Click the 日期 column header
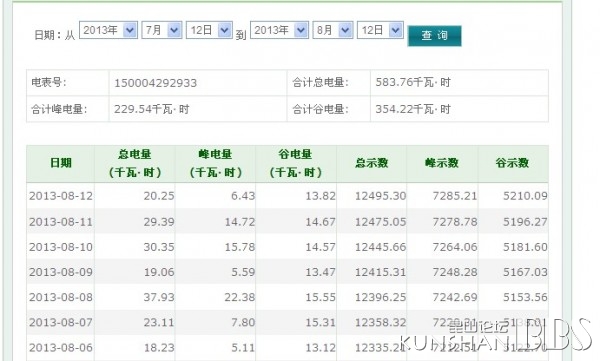600x361 pixels. 61,163
